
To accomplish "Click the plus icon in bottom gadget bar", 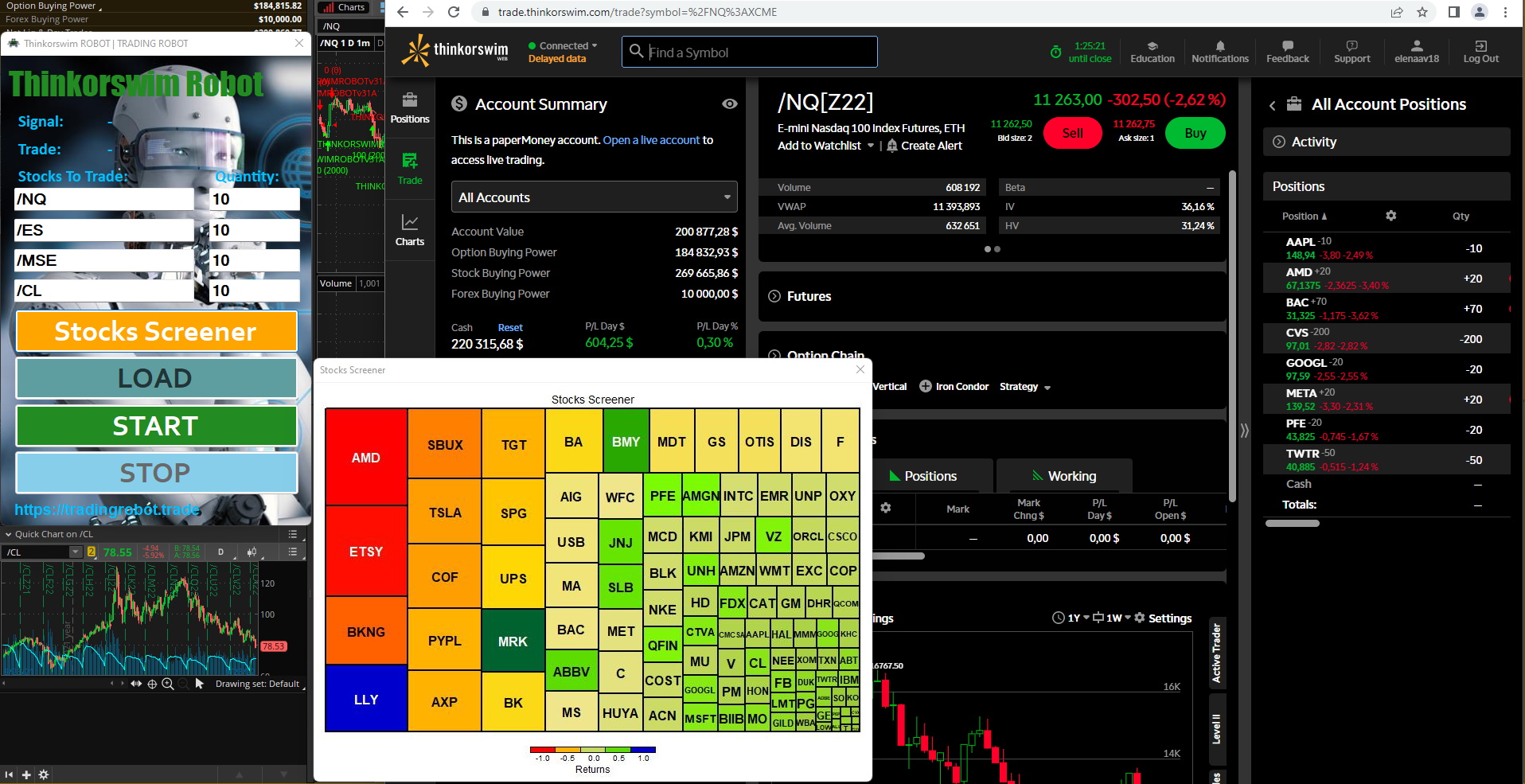I will [x=26, y=774].
